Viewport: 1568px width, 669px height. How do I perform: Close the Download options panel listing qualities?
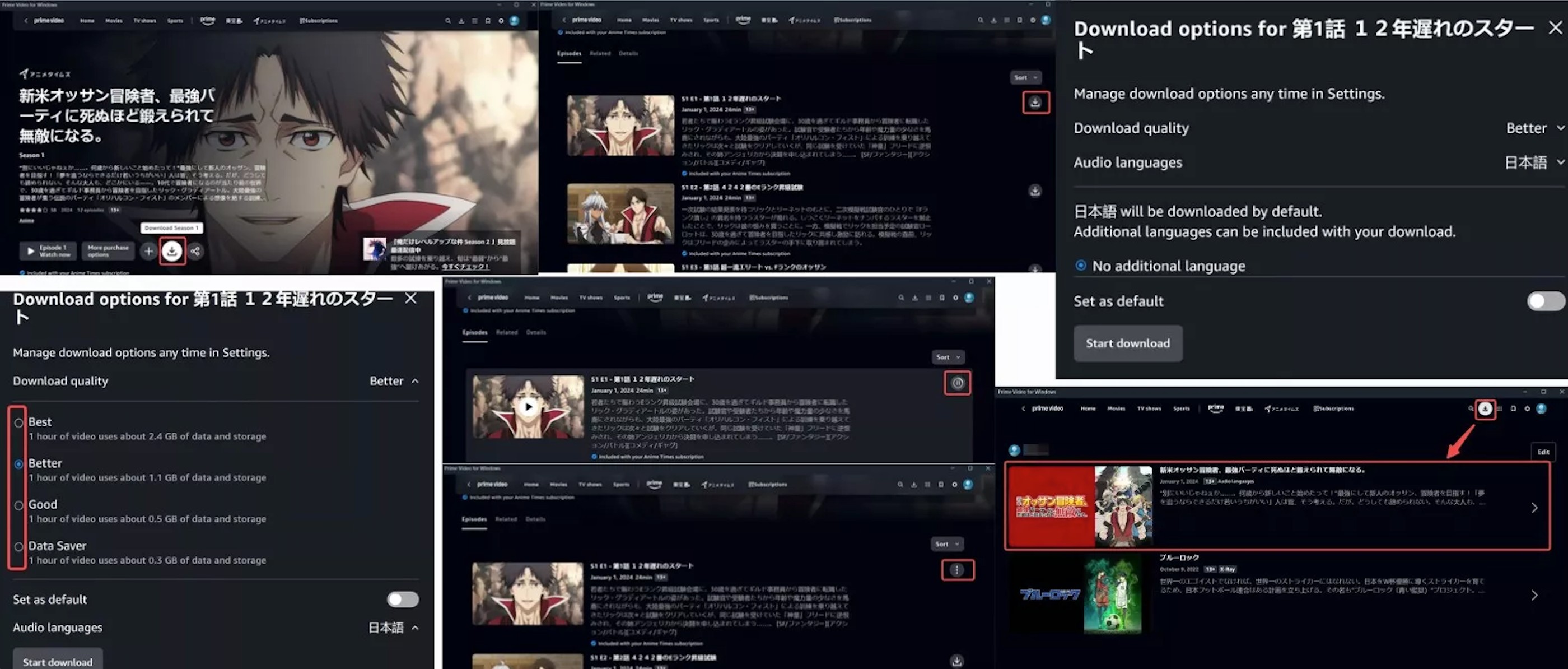point(411,299)
